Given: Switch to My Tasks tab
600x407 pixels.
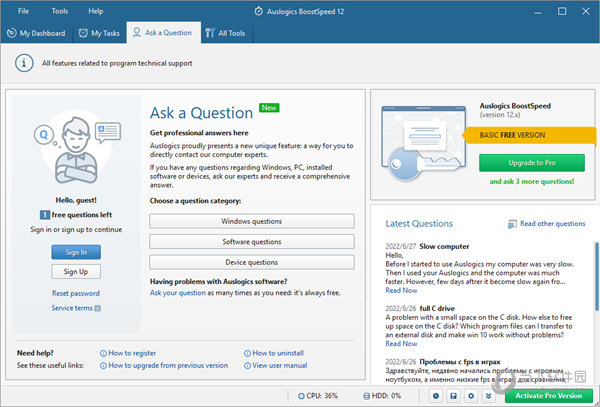Looking at the screenshot, I should point(99,33).
